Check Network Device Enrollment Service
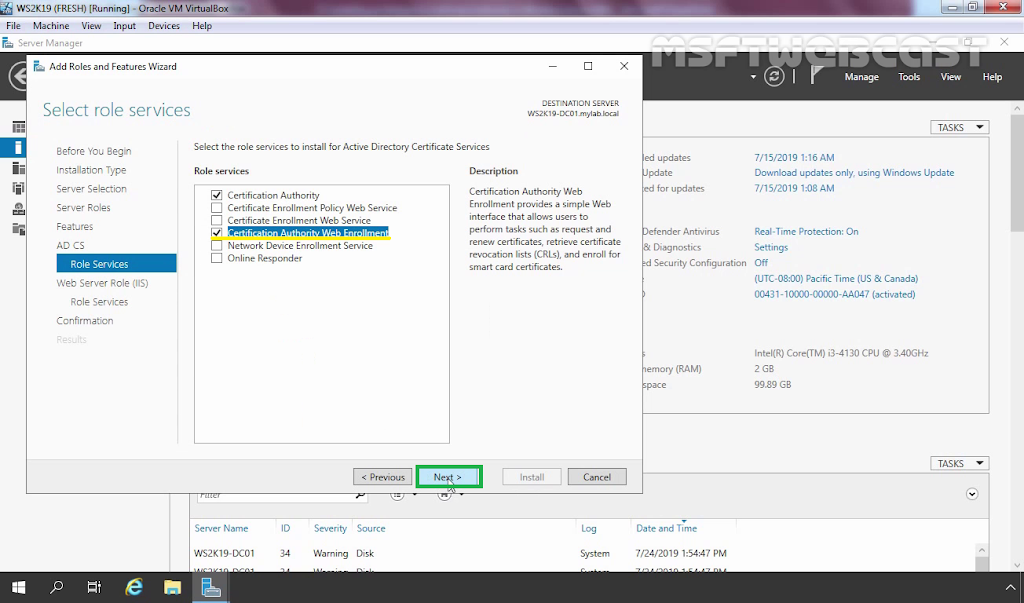1024x603 pixels. tap(217, 246)
